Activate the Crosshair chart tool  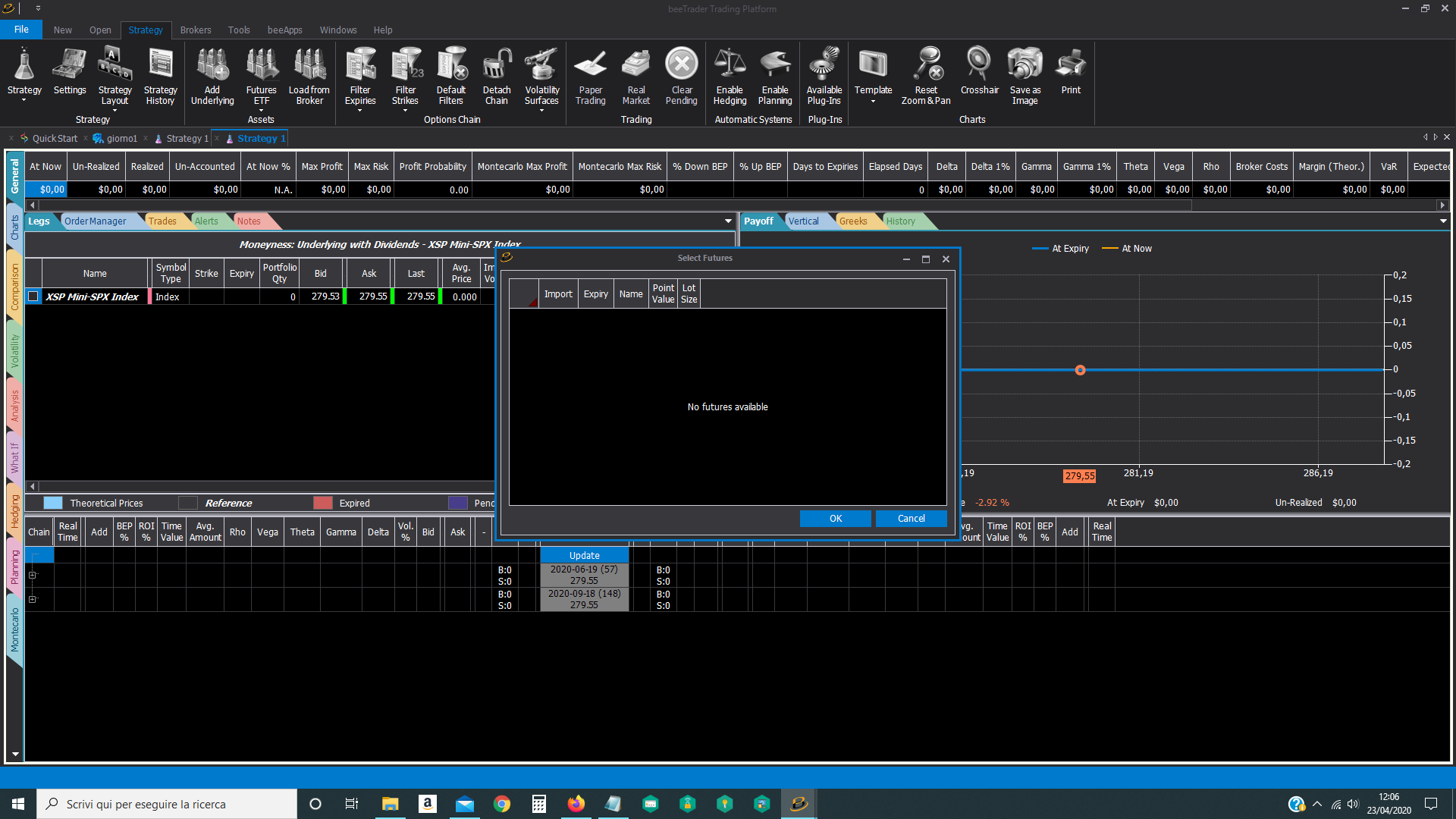click(x=979, y=71)
